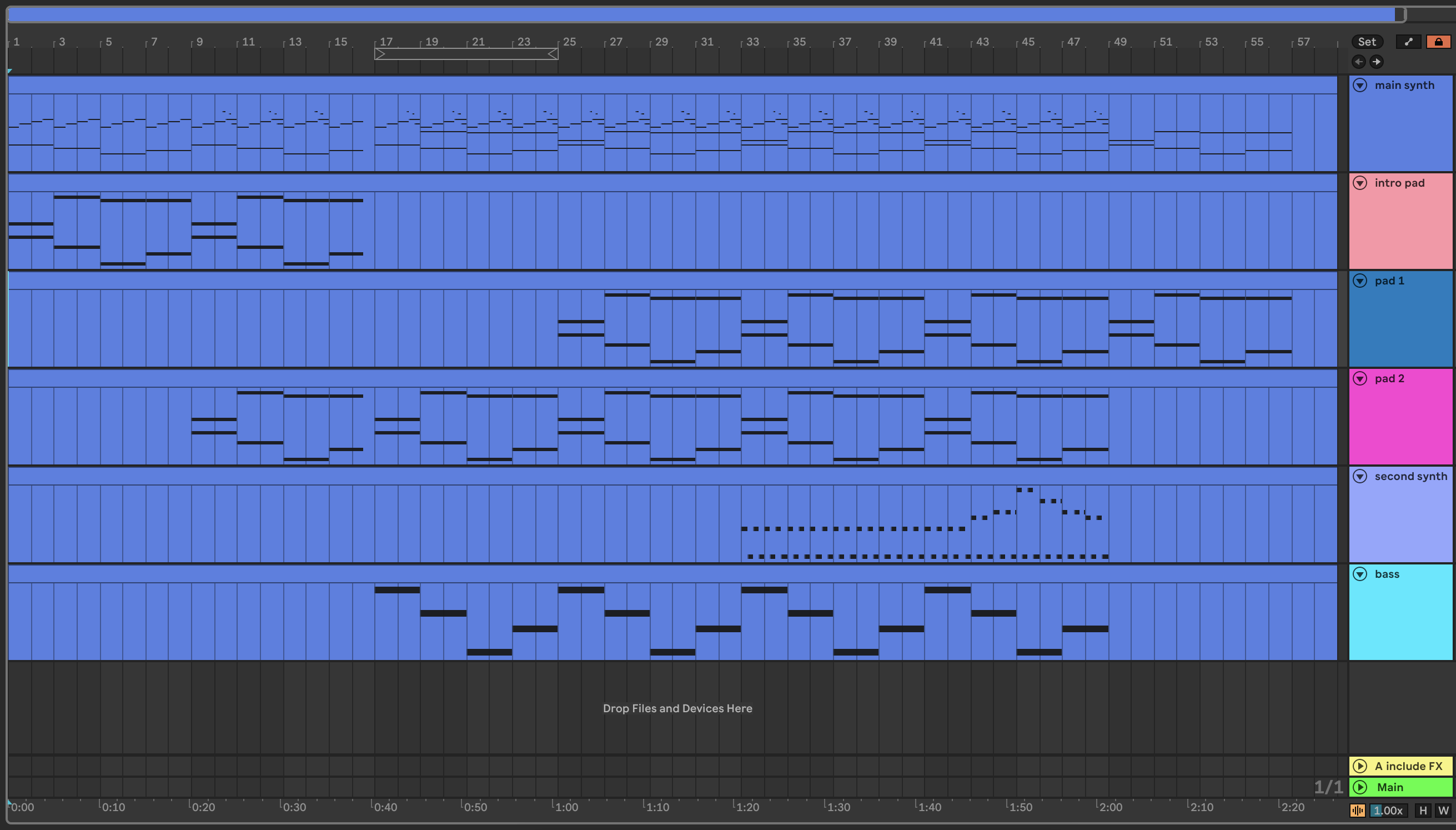Collapse the main synth track

1360,86
